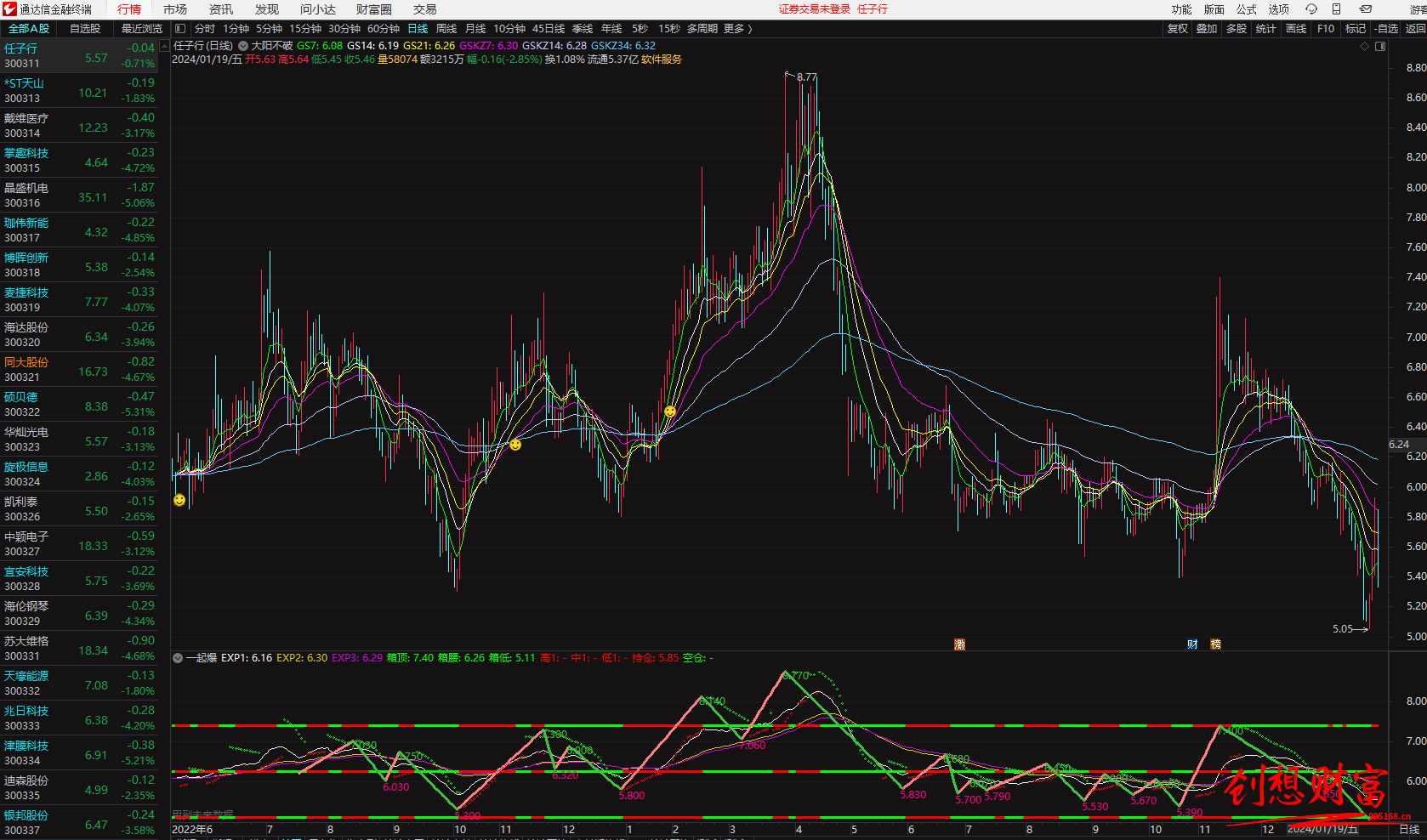Select 晶盛机电 300316 in the stock list
This screenshot has height=840, width=1427.
click(x=79, y=196)
